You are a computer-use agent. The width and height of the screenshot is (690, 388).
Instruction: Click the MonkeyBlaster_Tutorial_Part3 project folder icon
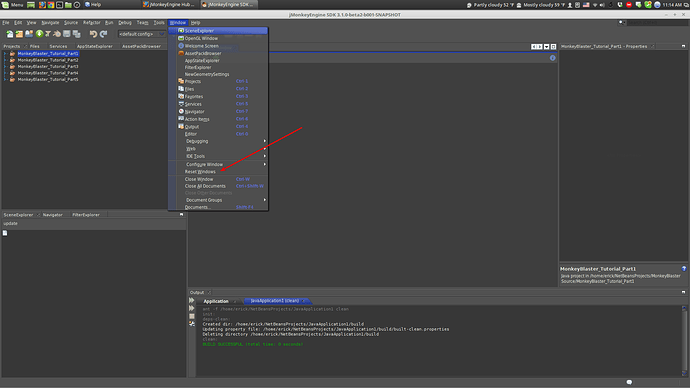point(12,66)
